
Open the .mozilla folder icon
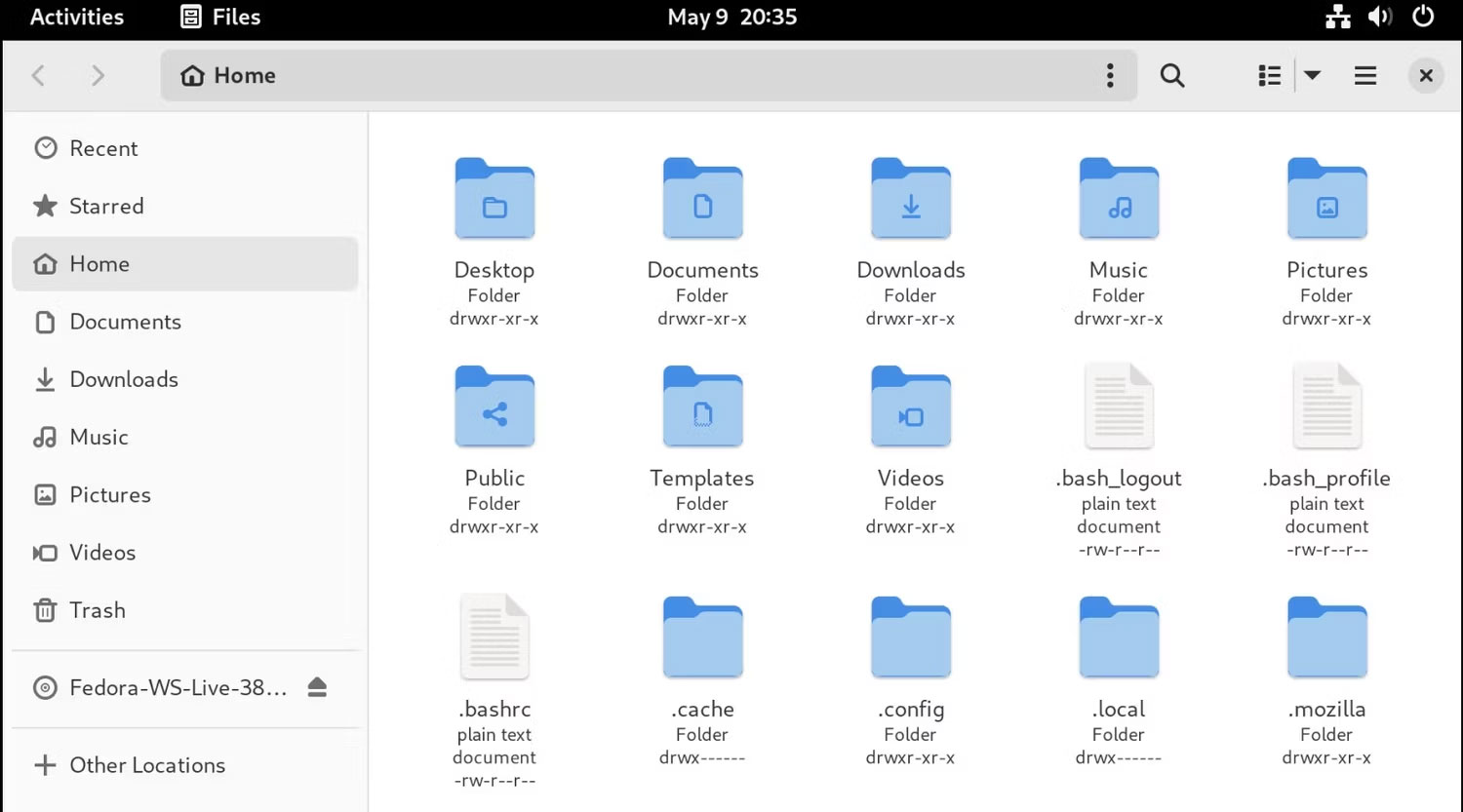[1326, 638]
